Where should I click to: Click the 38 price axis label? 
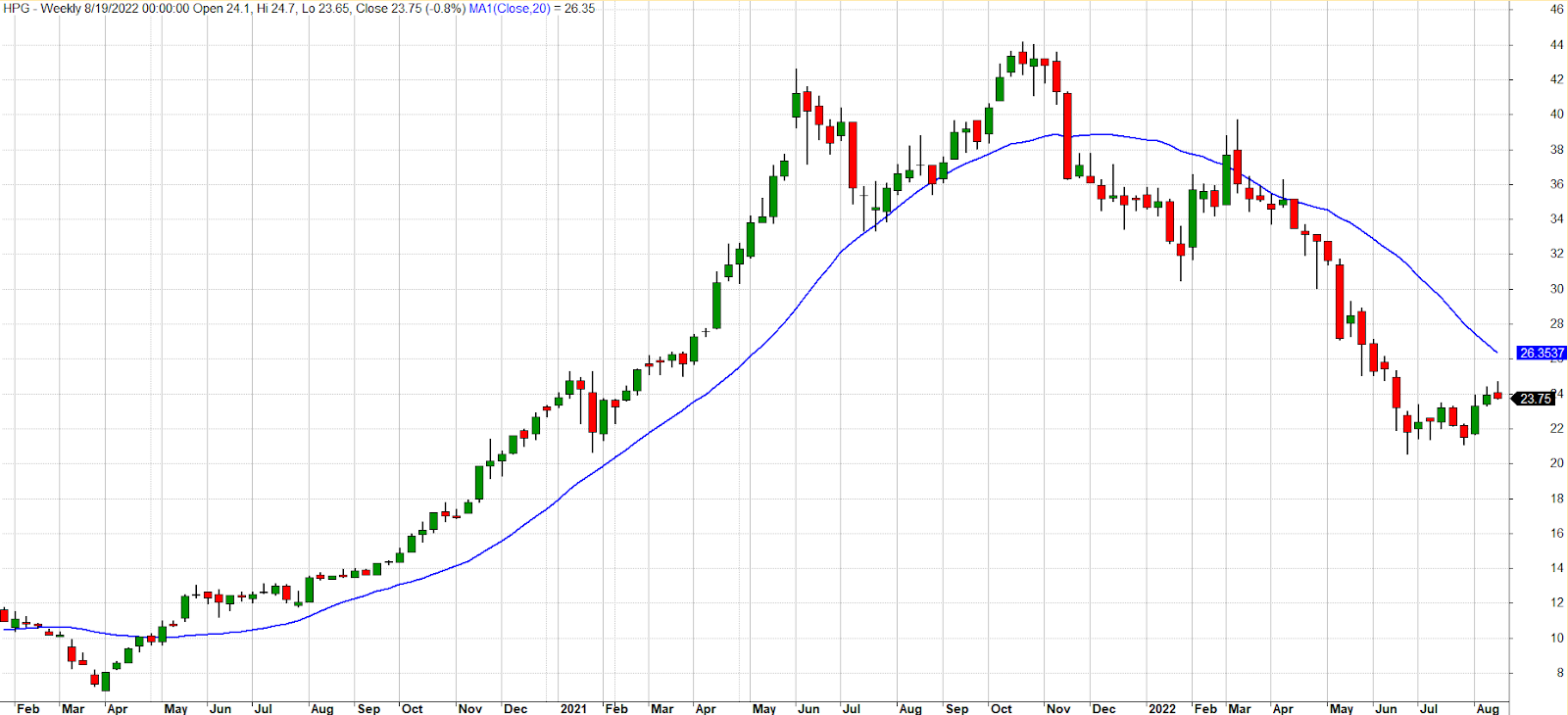(1557, 150)
